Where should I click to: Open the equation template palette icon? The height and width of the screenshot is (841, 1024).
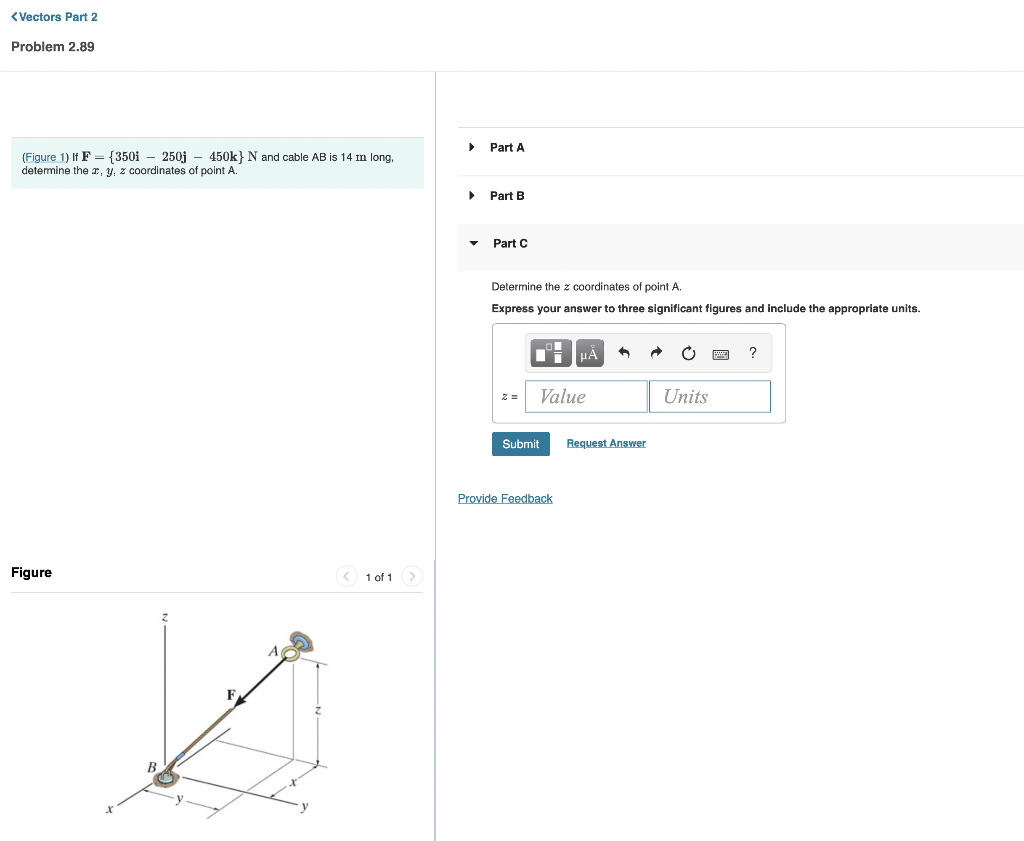549,352
